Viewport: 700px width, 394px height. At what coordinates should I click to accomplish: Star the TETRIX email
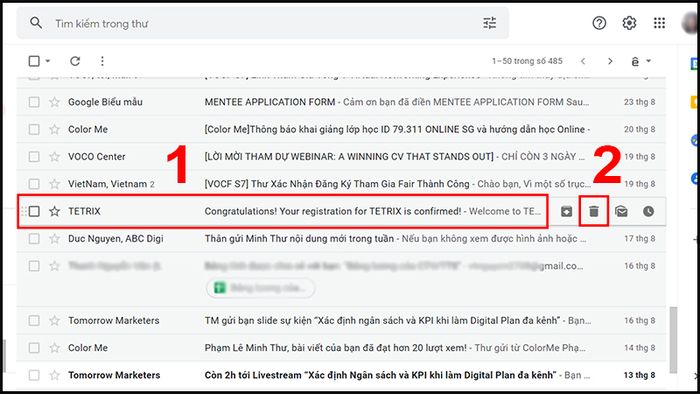[x=54, y=211]
